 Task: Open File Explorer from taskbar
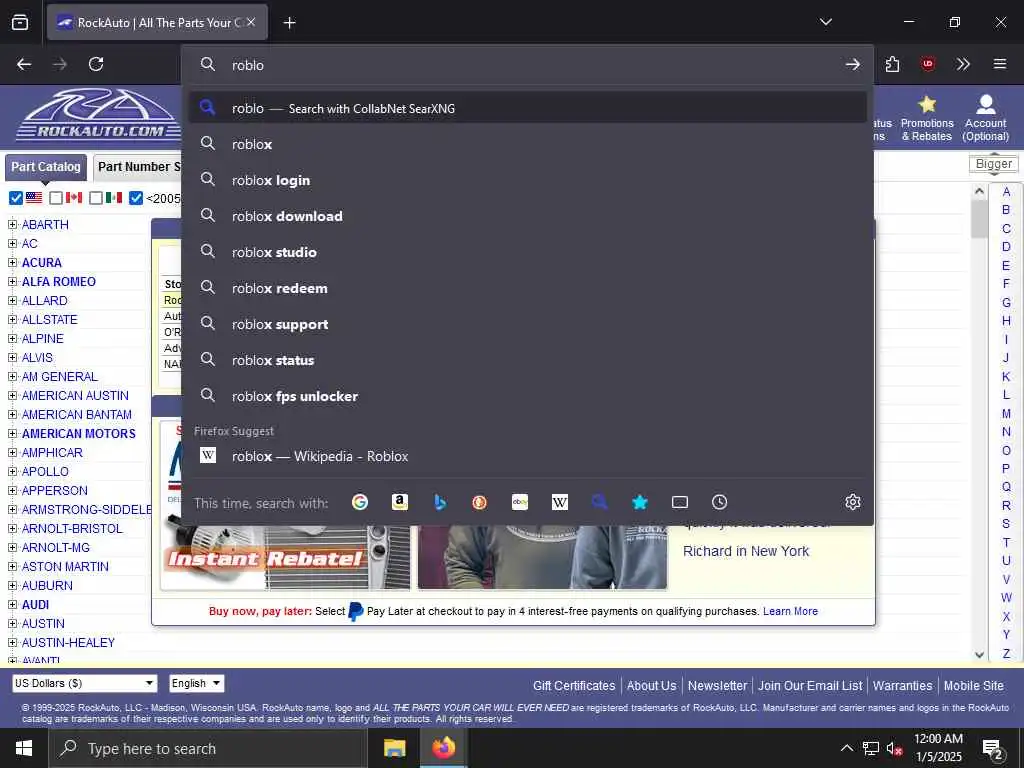coord(394,748)
